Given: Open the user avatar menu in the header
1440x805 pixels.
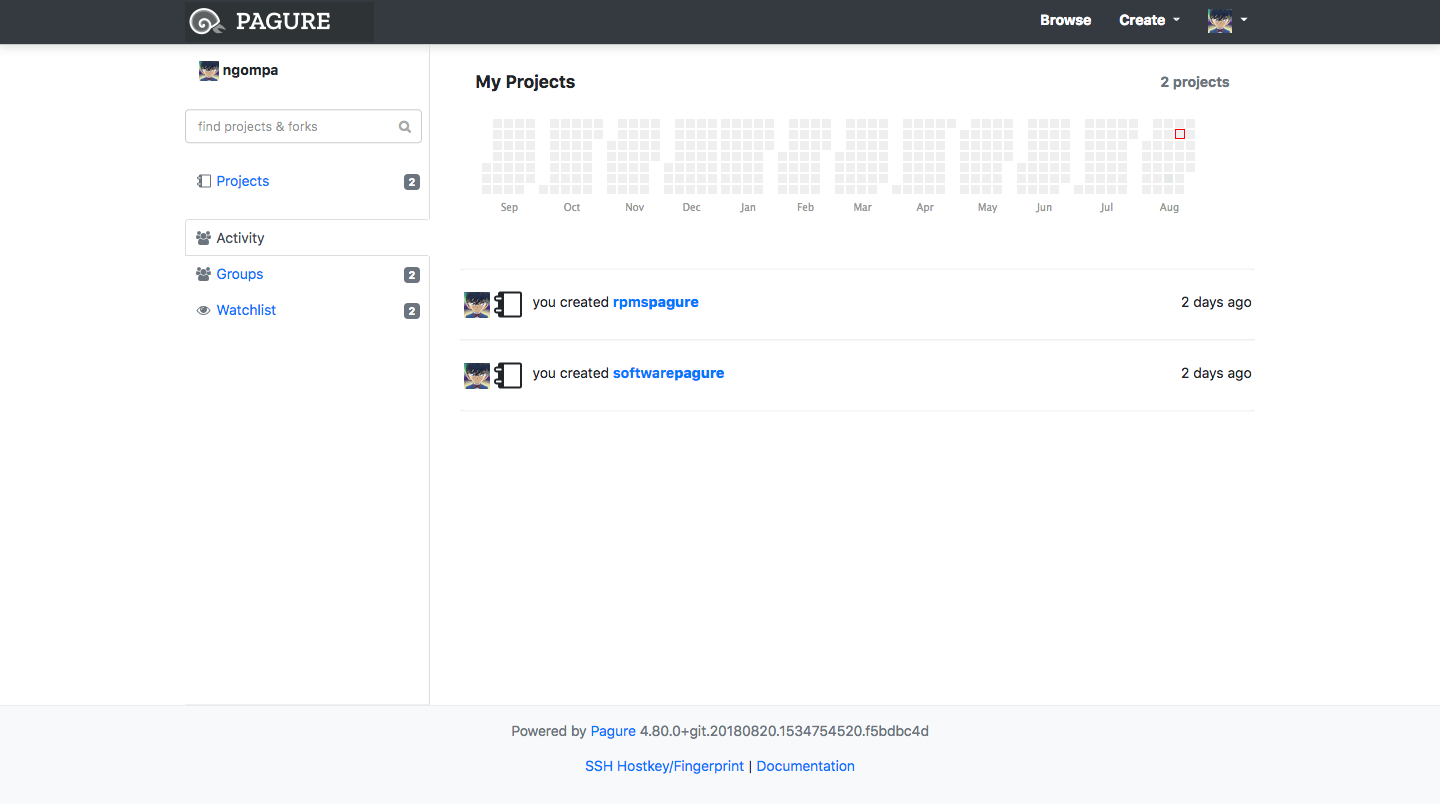Looking at the screenshot, I should tap(1227, 20).
